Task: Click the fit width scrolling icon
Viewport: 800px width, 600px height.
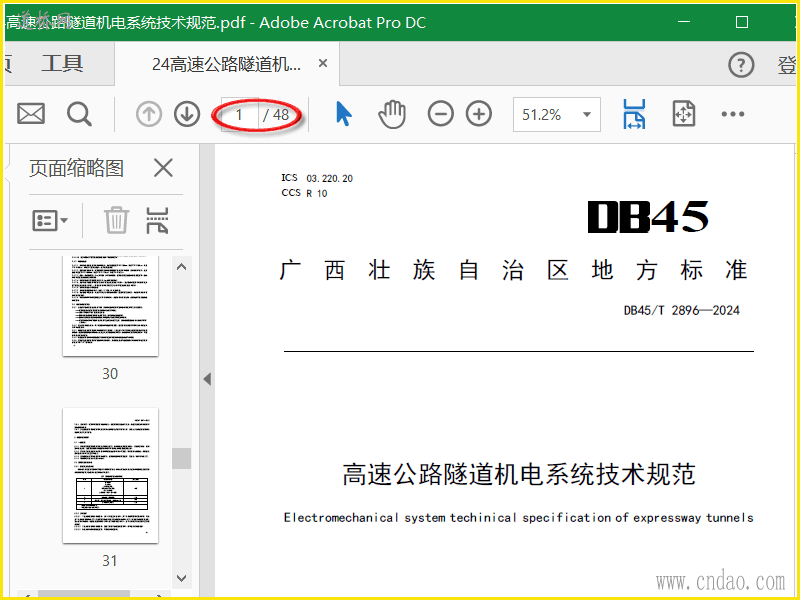Action: point(634,114)
